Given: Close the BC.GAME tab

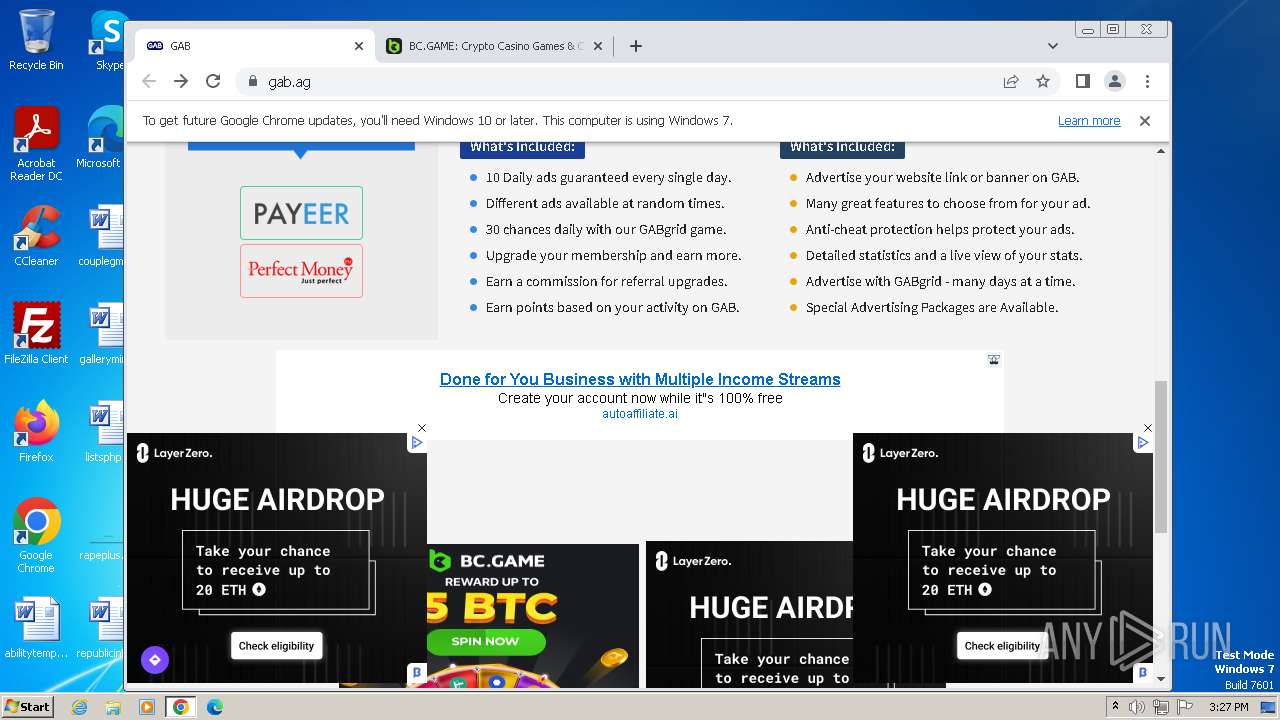Looking at the screenshot, I should 598,46.
